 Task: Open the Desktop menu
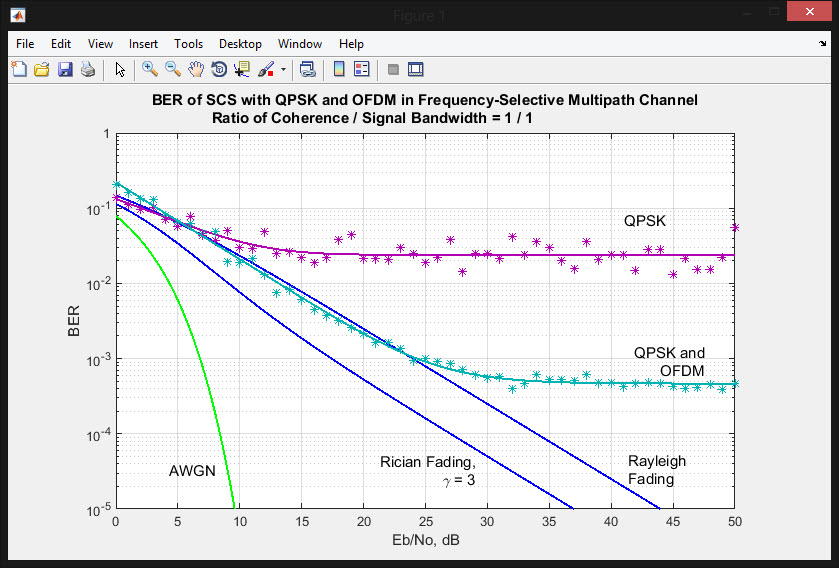tap(240, 44)
